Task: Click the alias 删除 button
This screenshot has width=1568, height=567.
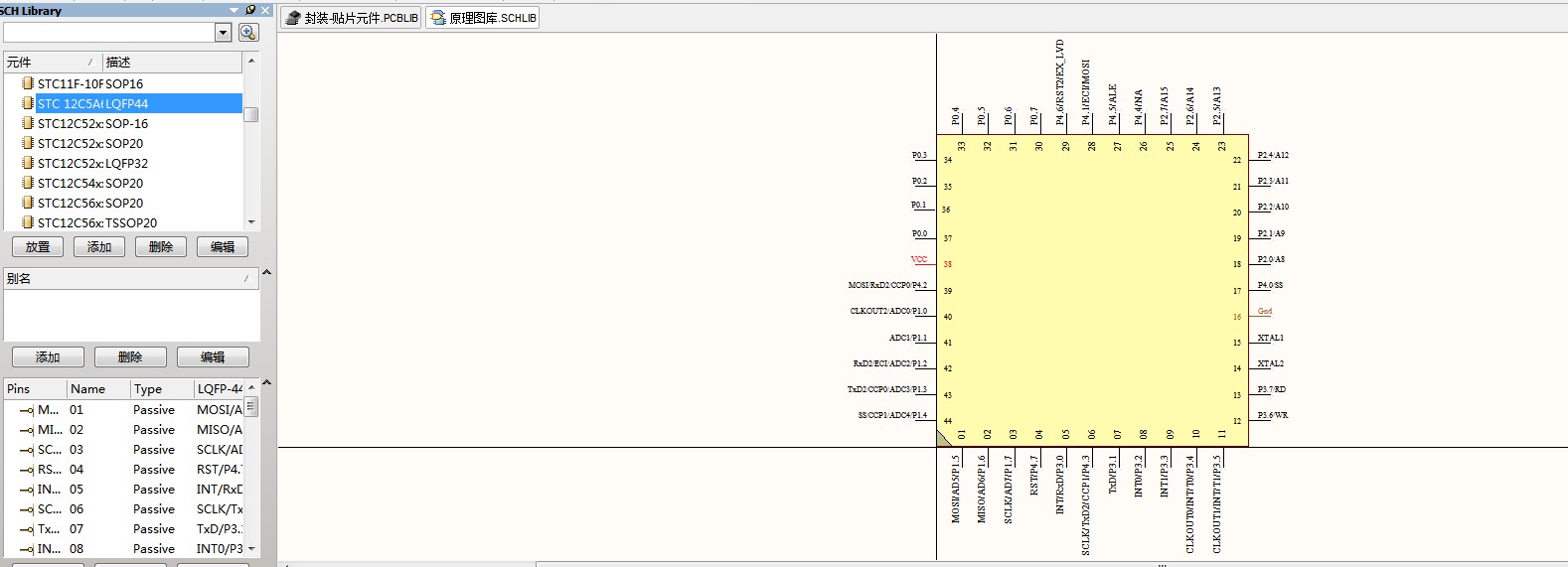Action: (130, 357)
